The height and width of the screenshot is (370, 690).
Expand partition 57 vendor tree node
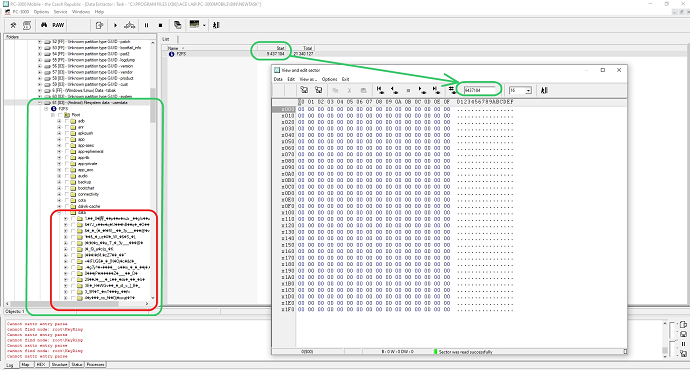pos(40,72)
